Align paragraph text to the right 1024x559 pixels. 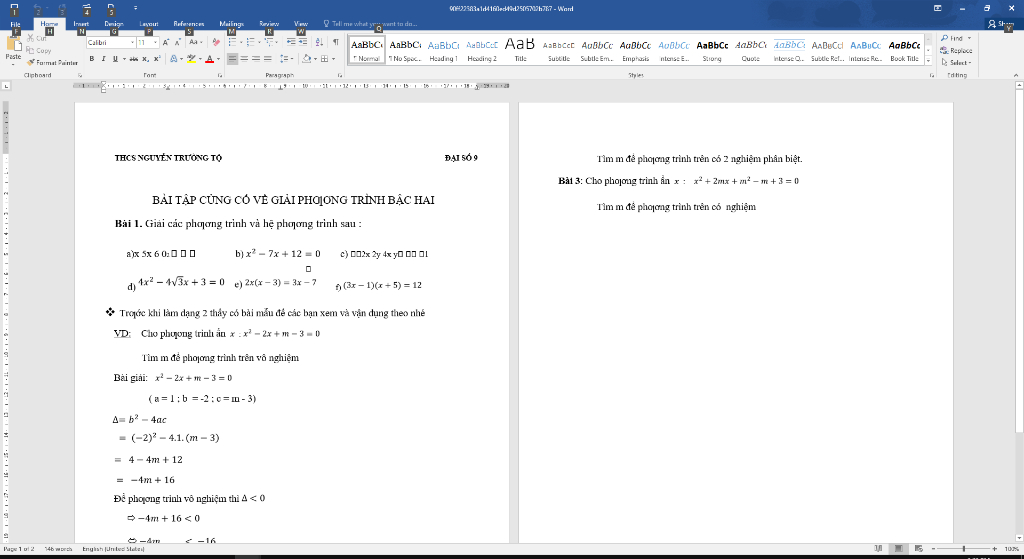[255, 59]
